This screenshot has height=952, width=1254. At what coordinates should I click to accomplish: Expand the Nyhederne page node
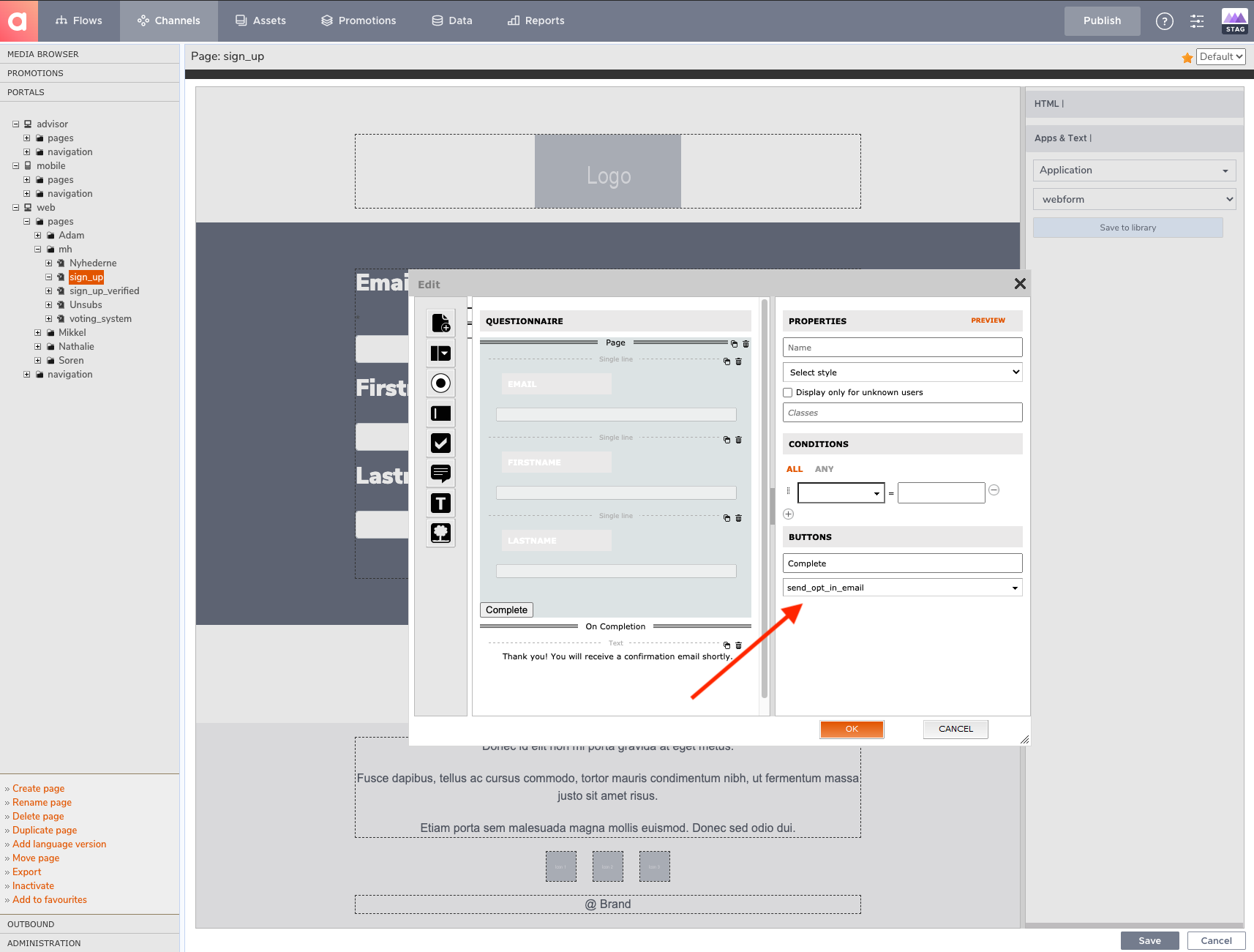[48, 263]
